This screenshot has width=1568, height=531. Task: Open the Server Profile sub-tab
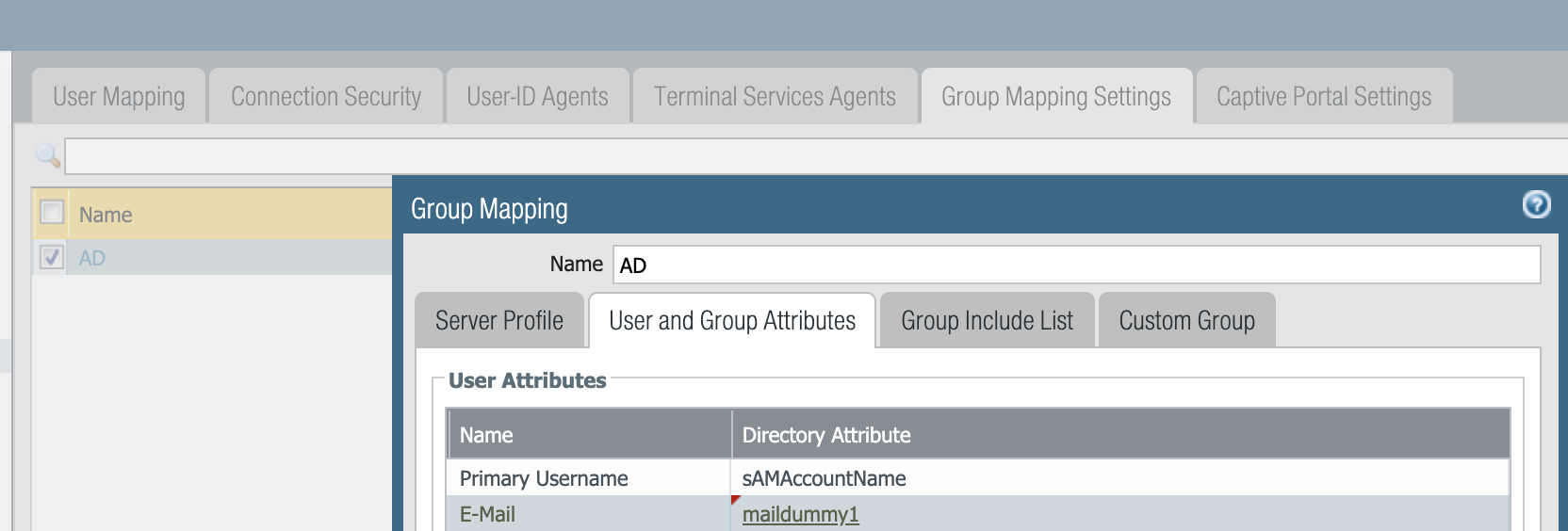tap(499, 321)
